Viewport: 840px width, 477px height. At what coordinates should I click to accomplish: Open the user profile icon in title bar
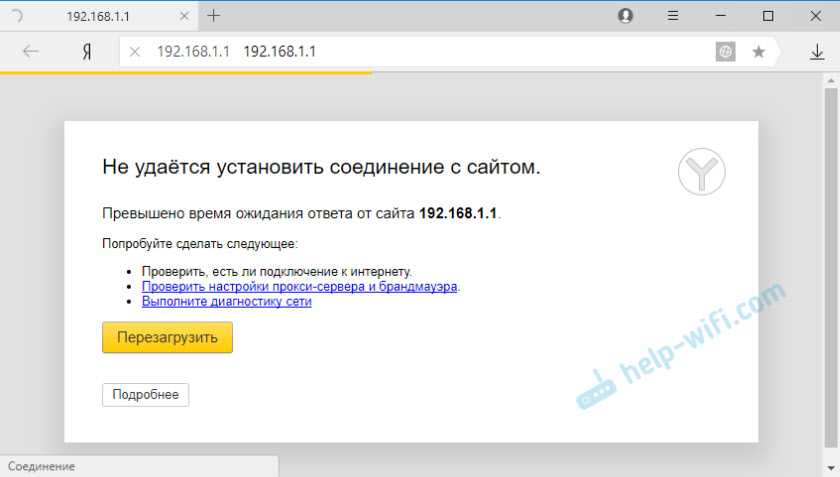pos(626,16)
